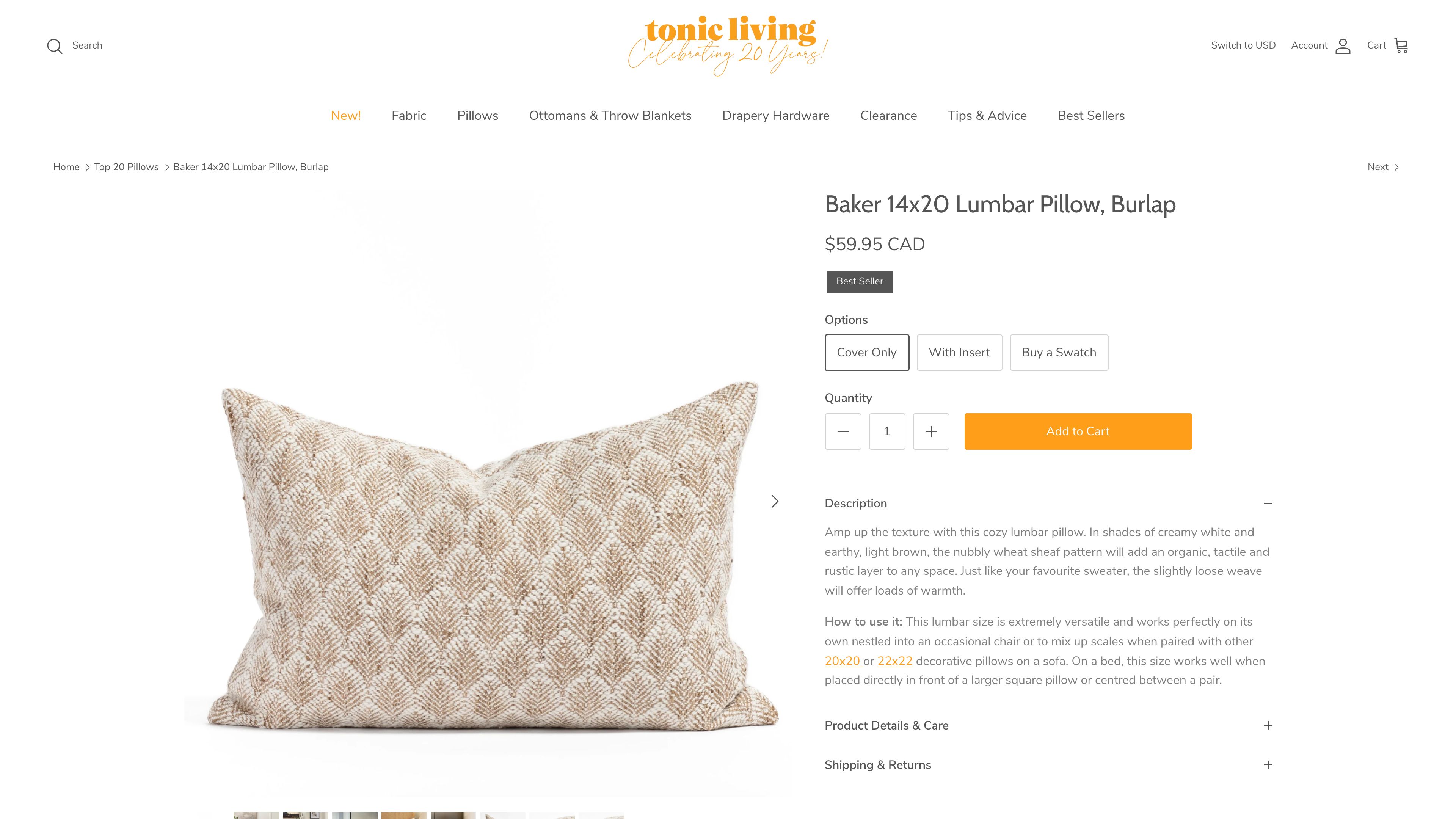The image size is (1456, 819).
Task: Click the tonic living logo
Action: point(728,46)
